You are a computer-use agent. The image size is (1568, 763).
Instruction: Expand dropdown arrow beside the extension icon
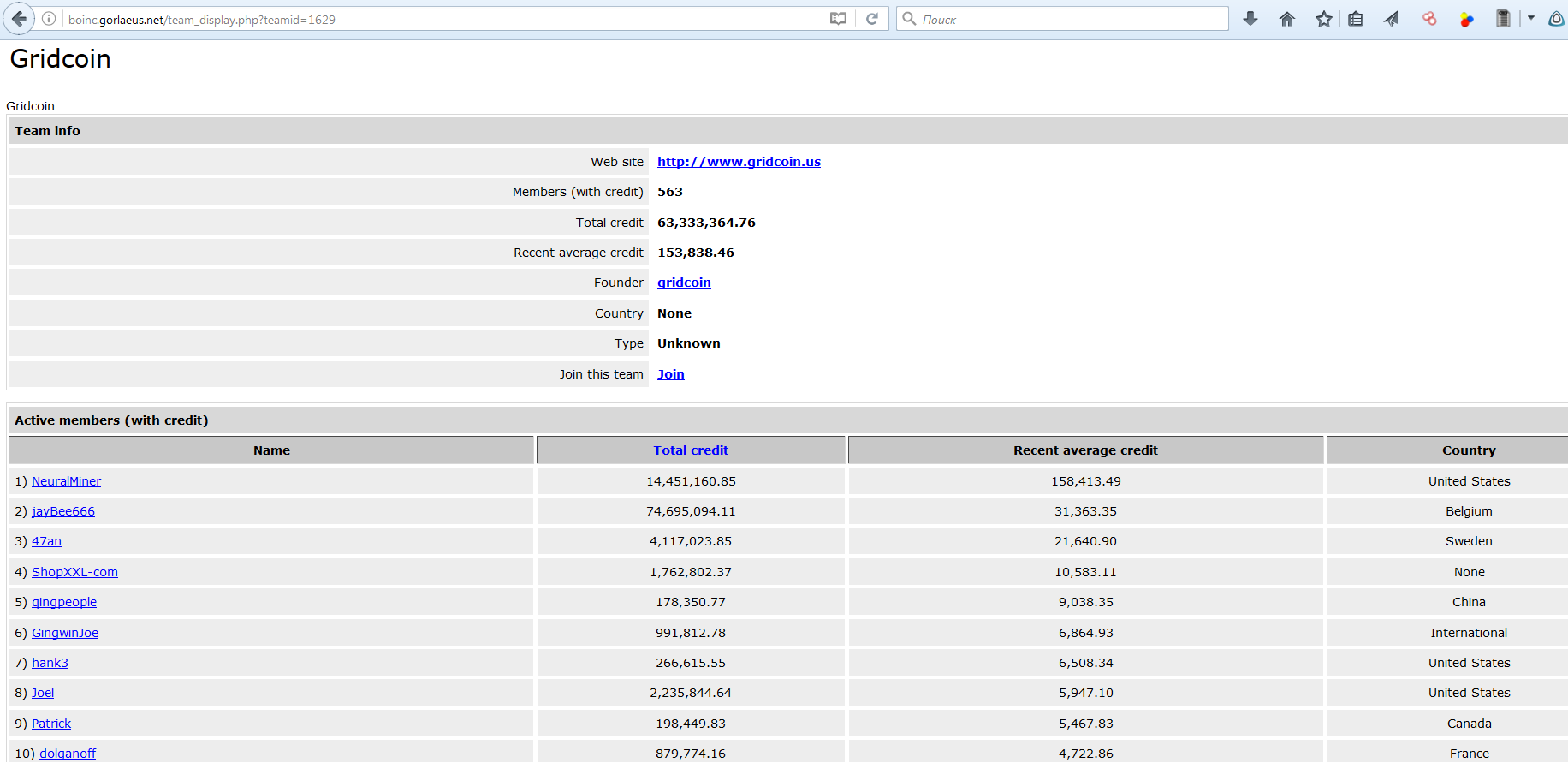point(1531,18)
